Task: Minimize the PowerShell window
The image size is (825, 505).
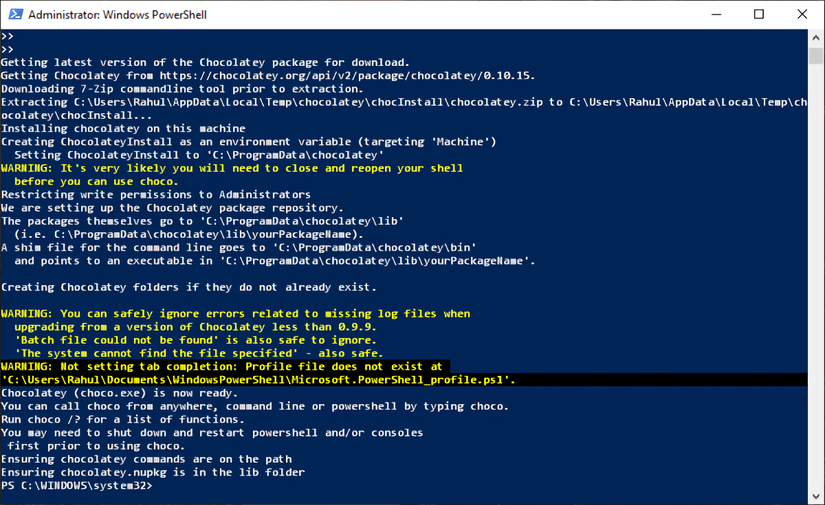Action: [716, 15]
